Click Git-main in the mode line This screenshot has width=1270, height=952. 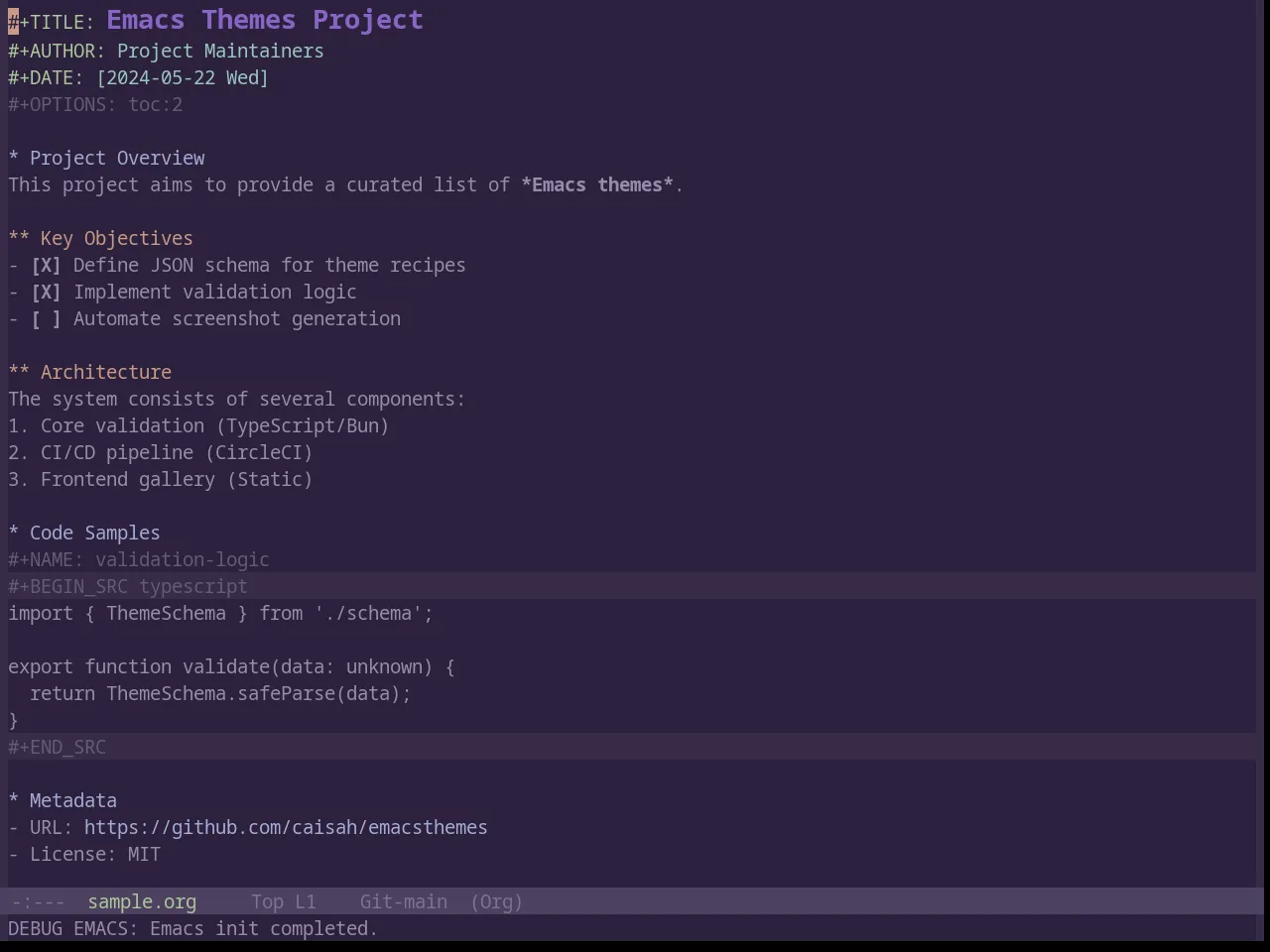403,902
